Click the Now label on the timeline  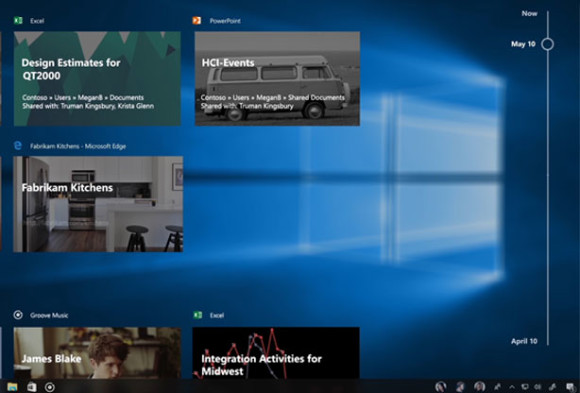529,13
